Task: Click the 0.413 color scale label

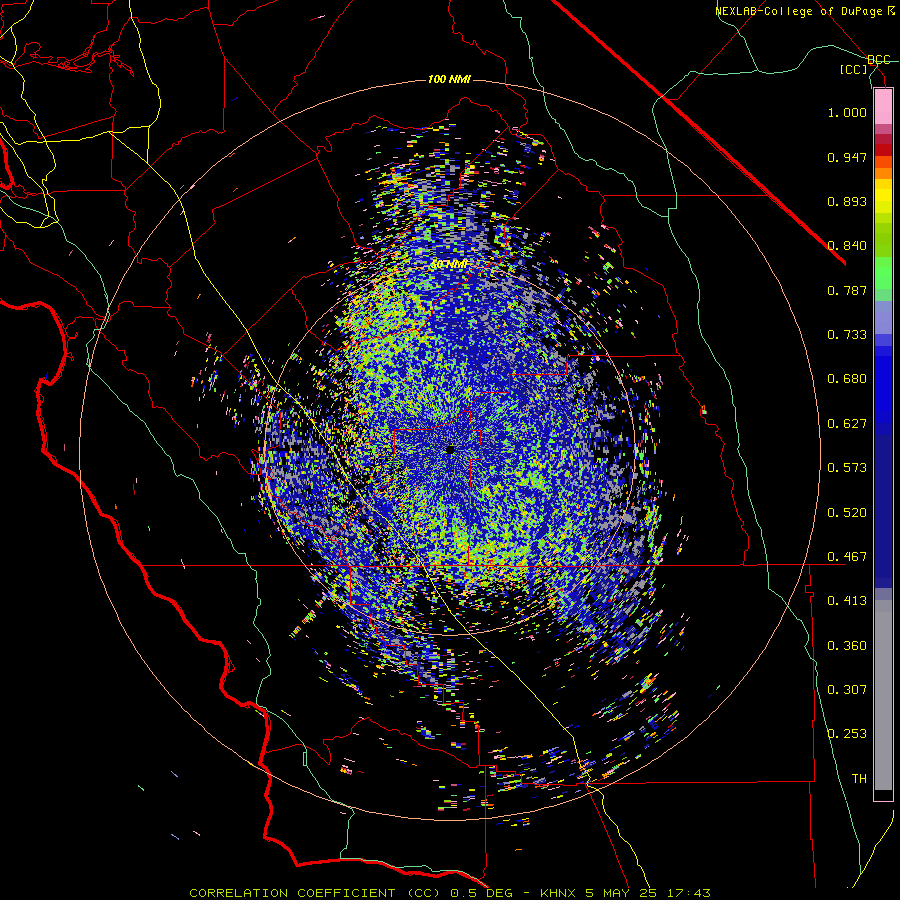Action: 847,601
